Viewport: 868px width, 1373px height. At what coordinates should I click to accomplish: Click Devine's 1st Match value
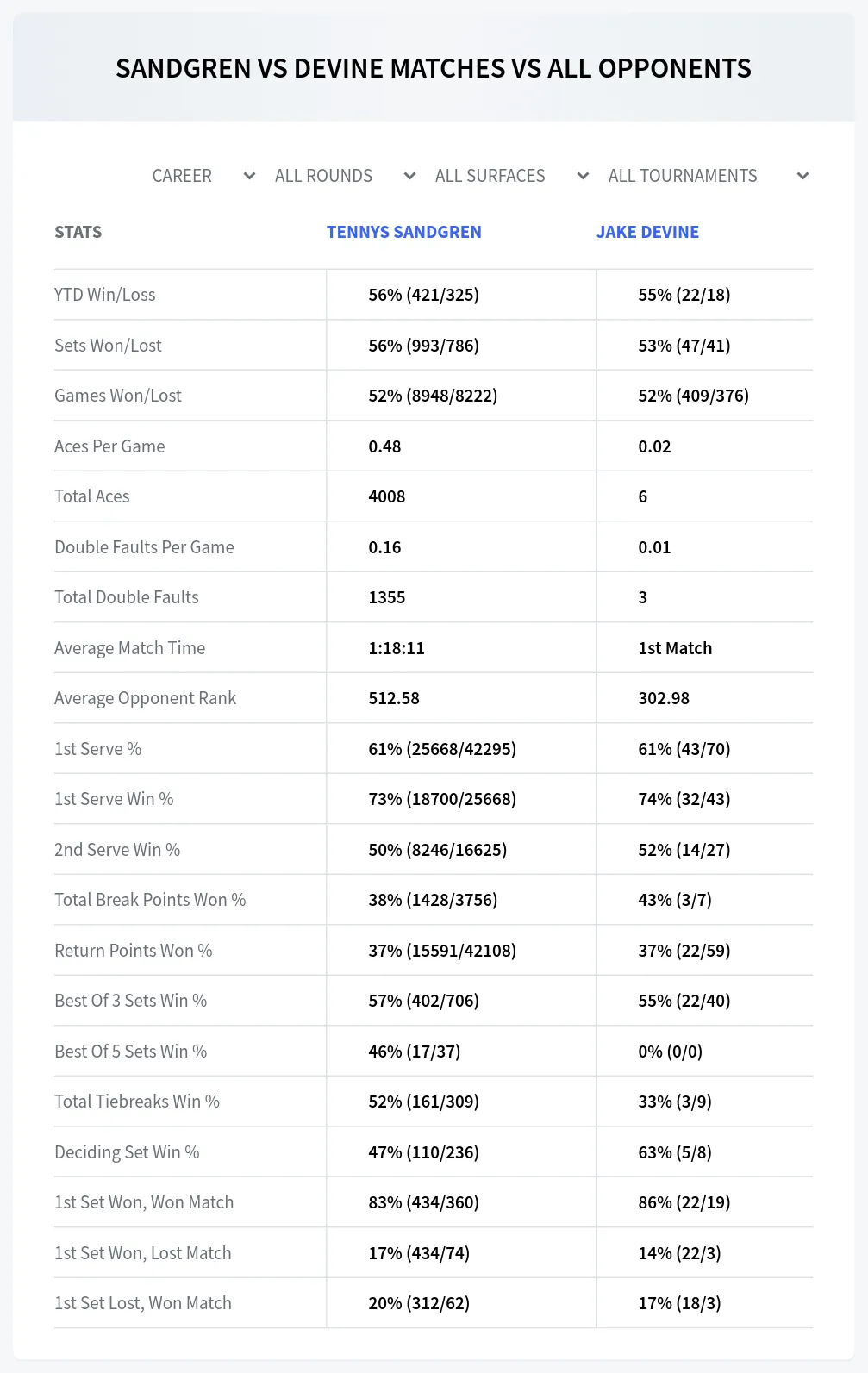pyautogui.click(x=675, y=648)
